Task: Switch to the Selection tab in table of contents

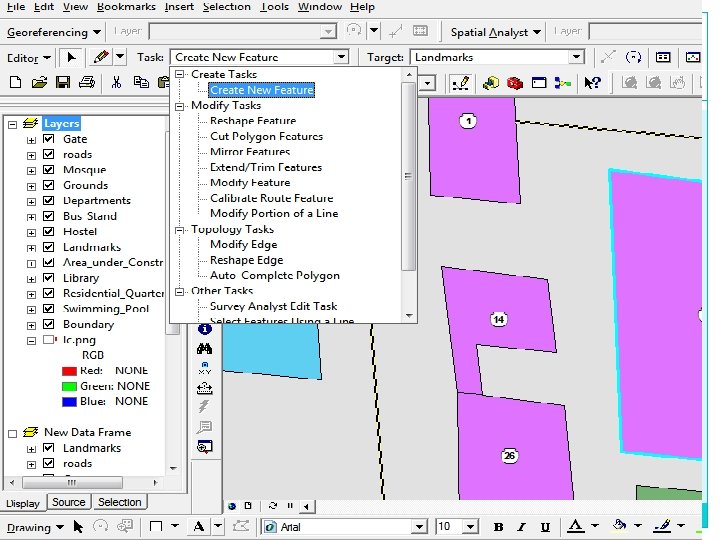Action: click(x=119, y=502)
